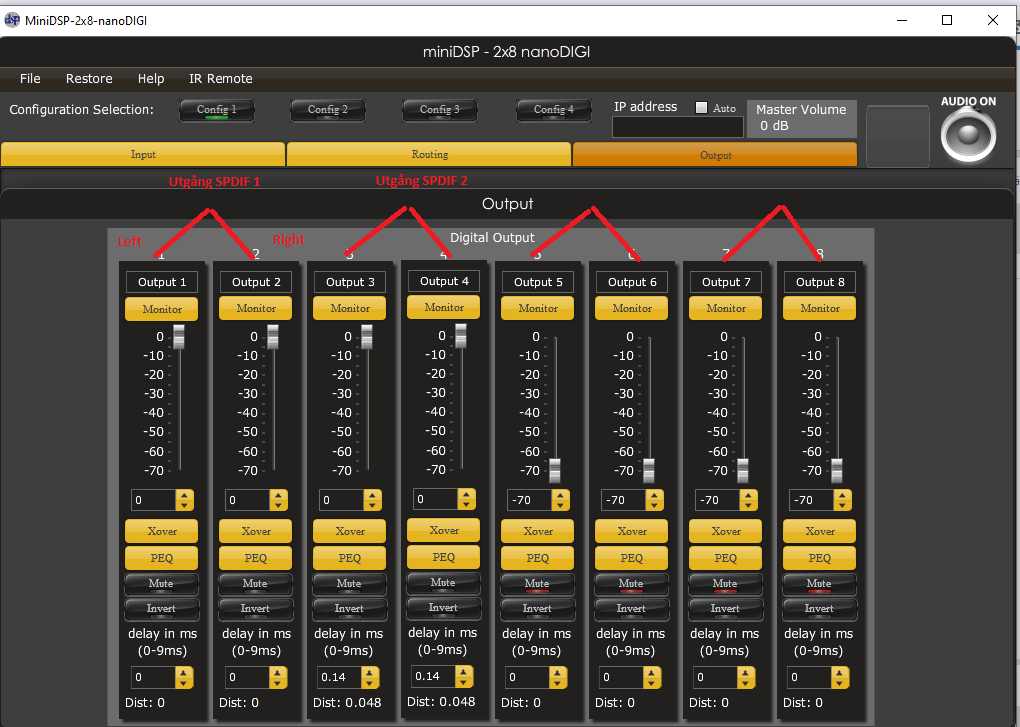Open PEQ for Output 5
The image size is (1020, 727).
537,558
